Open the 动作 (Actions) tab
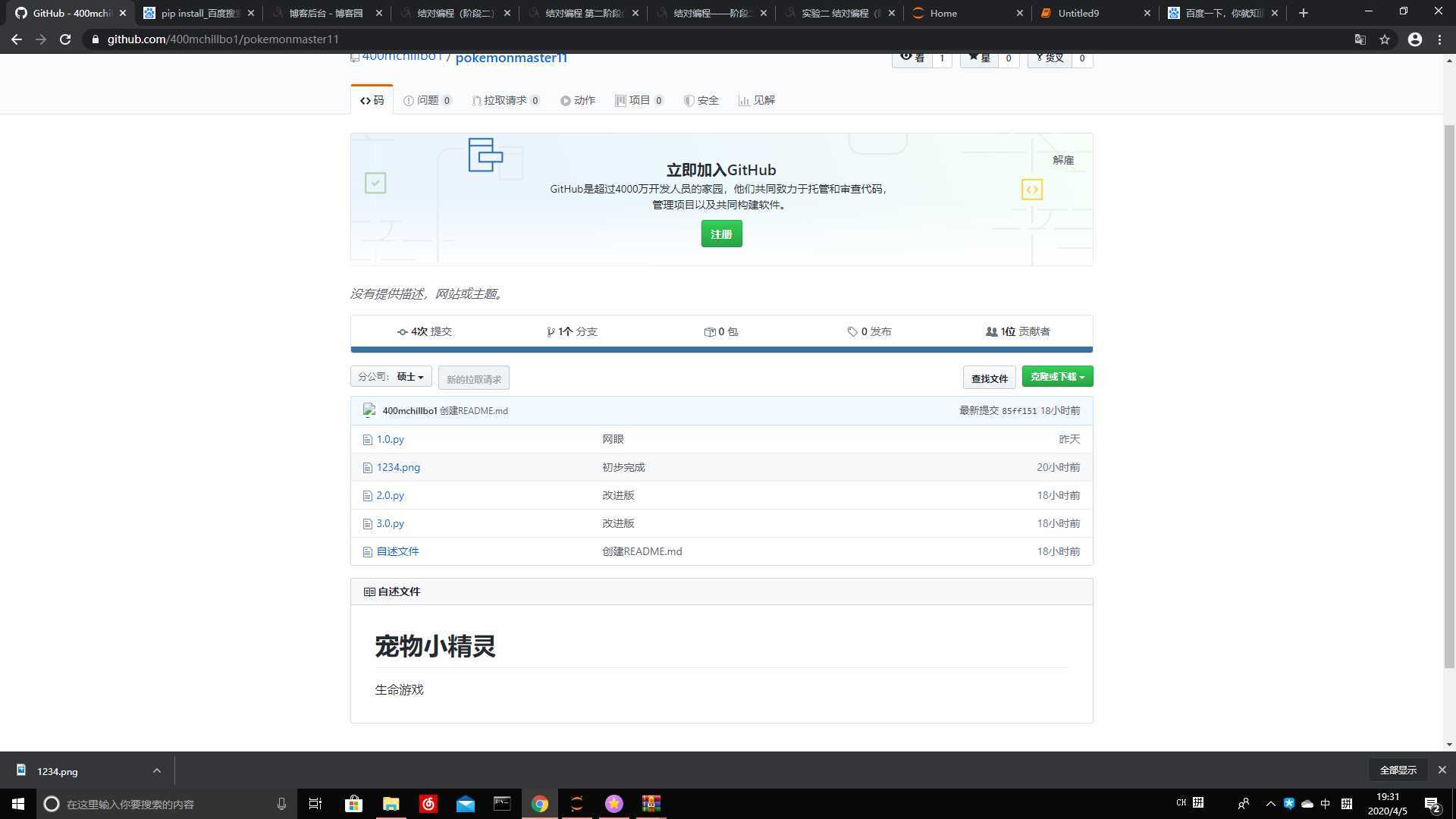The height and width of the screenshot is (819, 1456). click(578, 100)
